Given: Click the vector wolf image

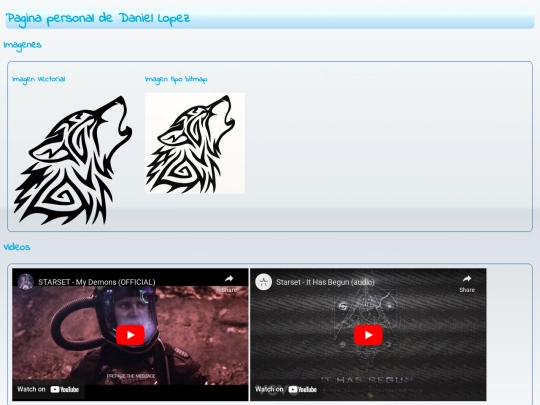Looking at the screenshot, I should 73,160.
